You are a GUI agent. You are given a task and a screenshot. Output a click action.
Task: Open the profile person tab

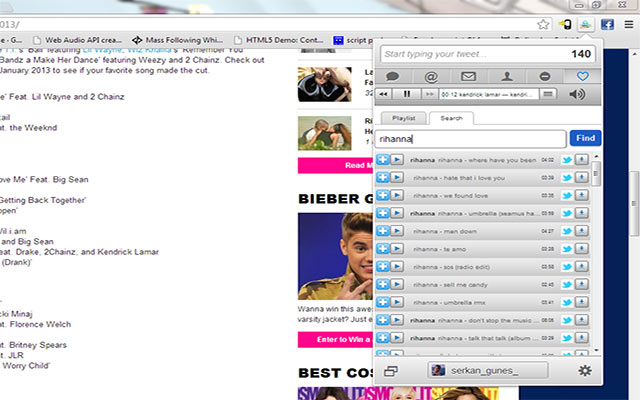[x=507, y=76]
